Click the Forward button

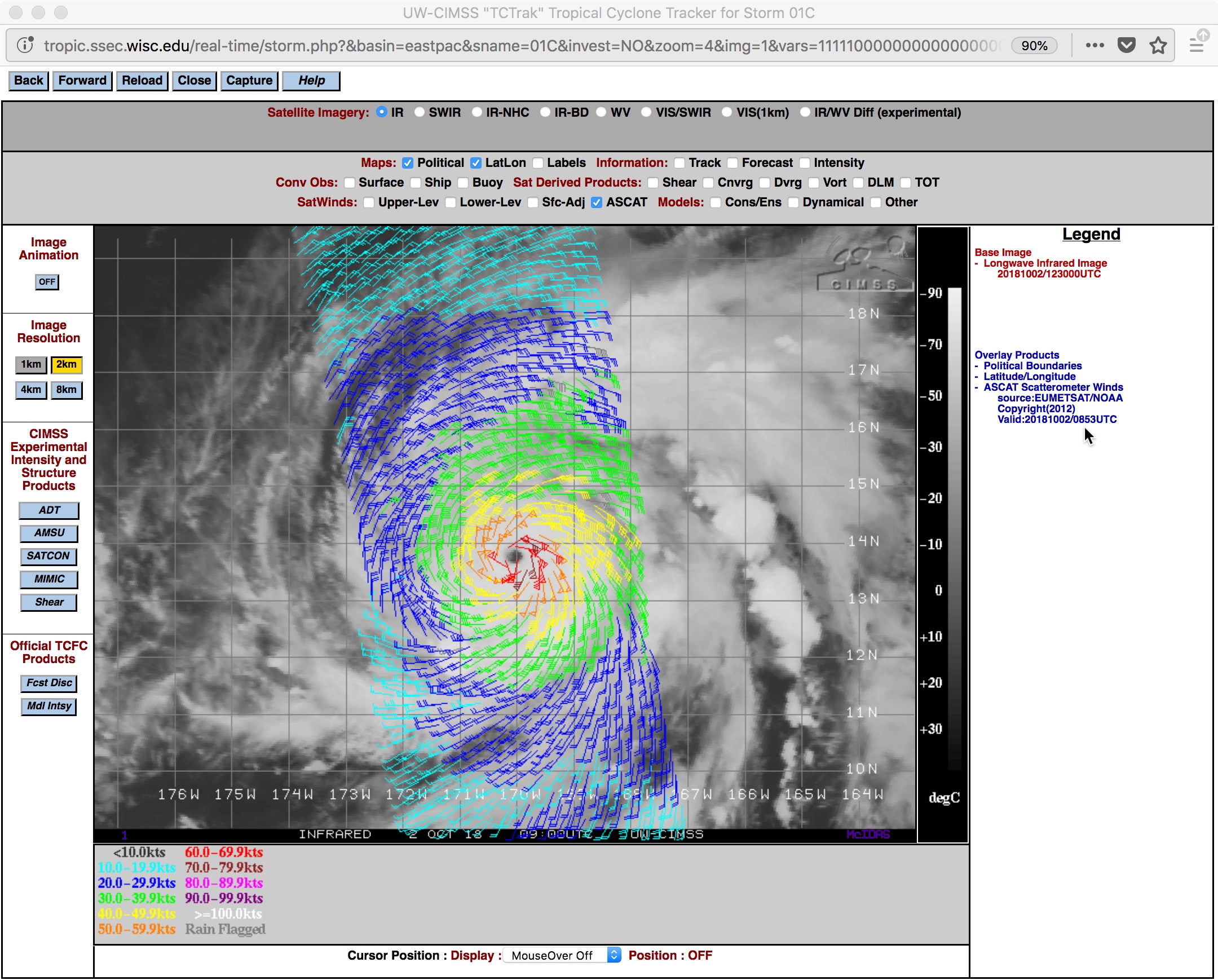(x=82, y=80)
